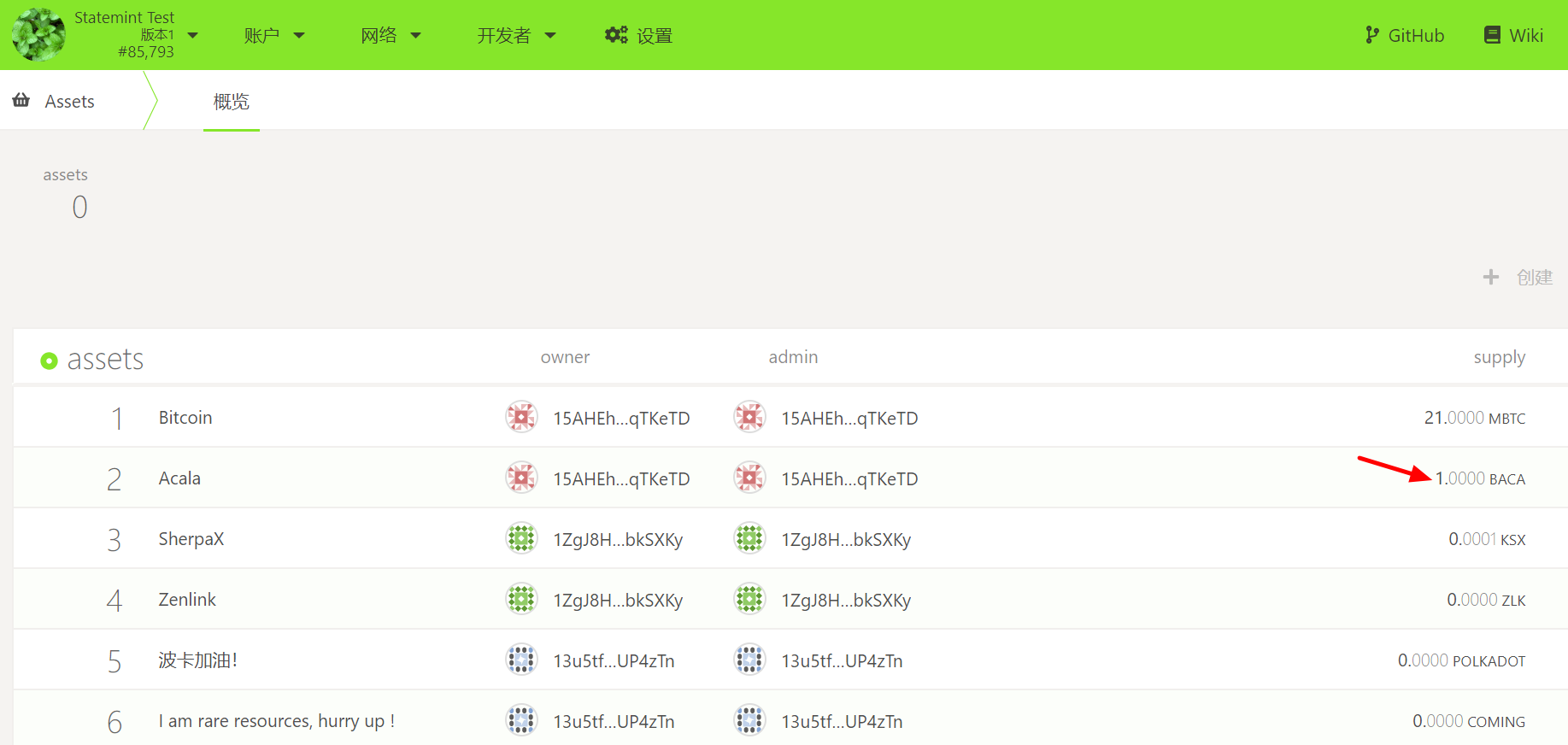Select the 波卡加油! asset name
Viewport: 1568px width, 745px height.
[198, 660]
